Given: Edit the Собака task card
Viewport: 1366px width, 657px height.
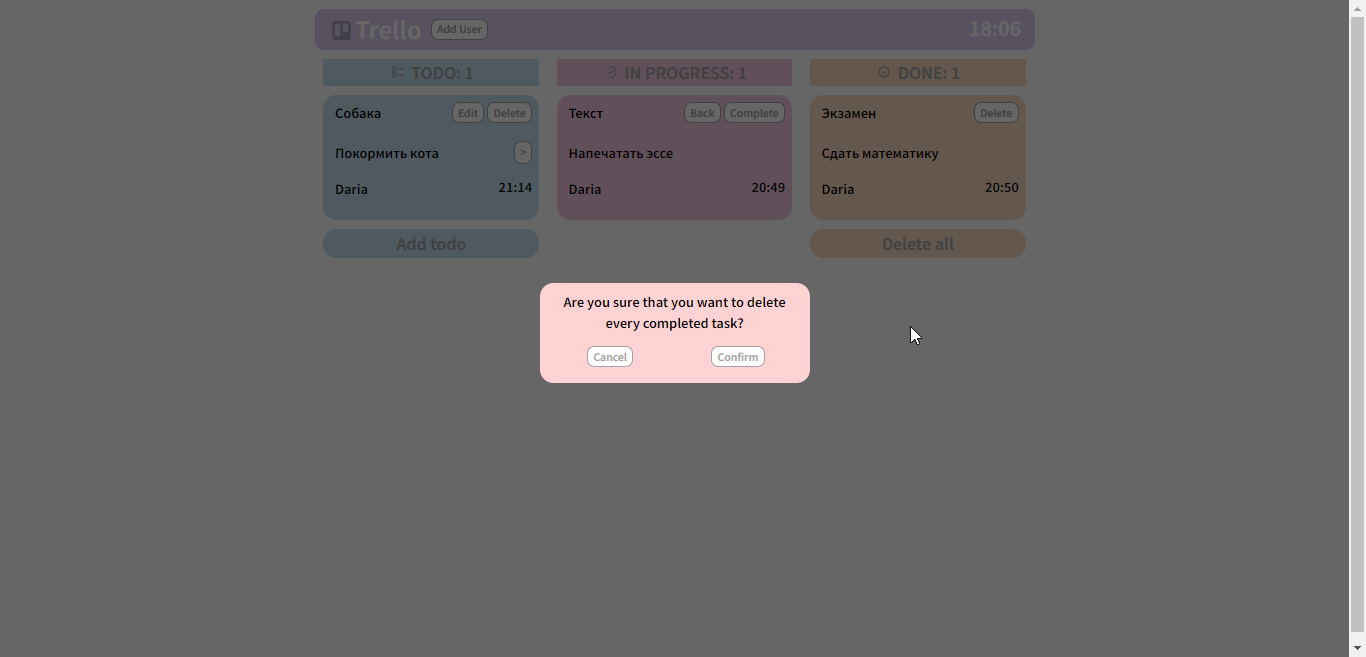Looking at the screenshot, I should pyautogui.click(x=468, y=113).
